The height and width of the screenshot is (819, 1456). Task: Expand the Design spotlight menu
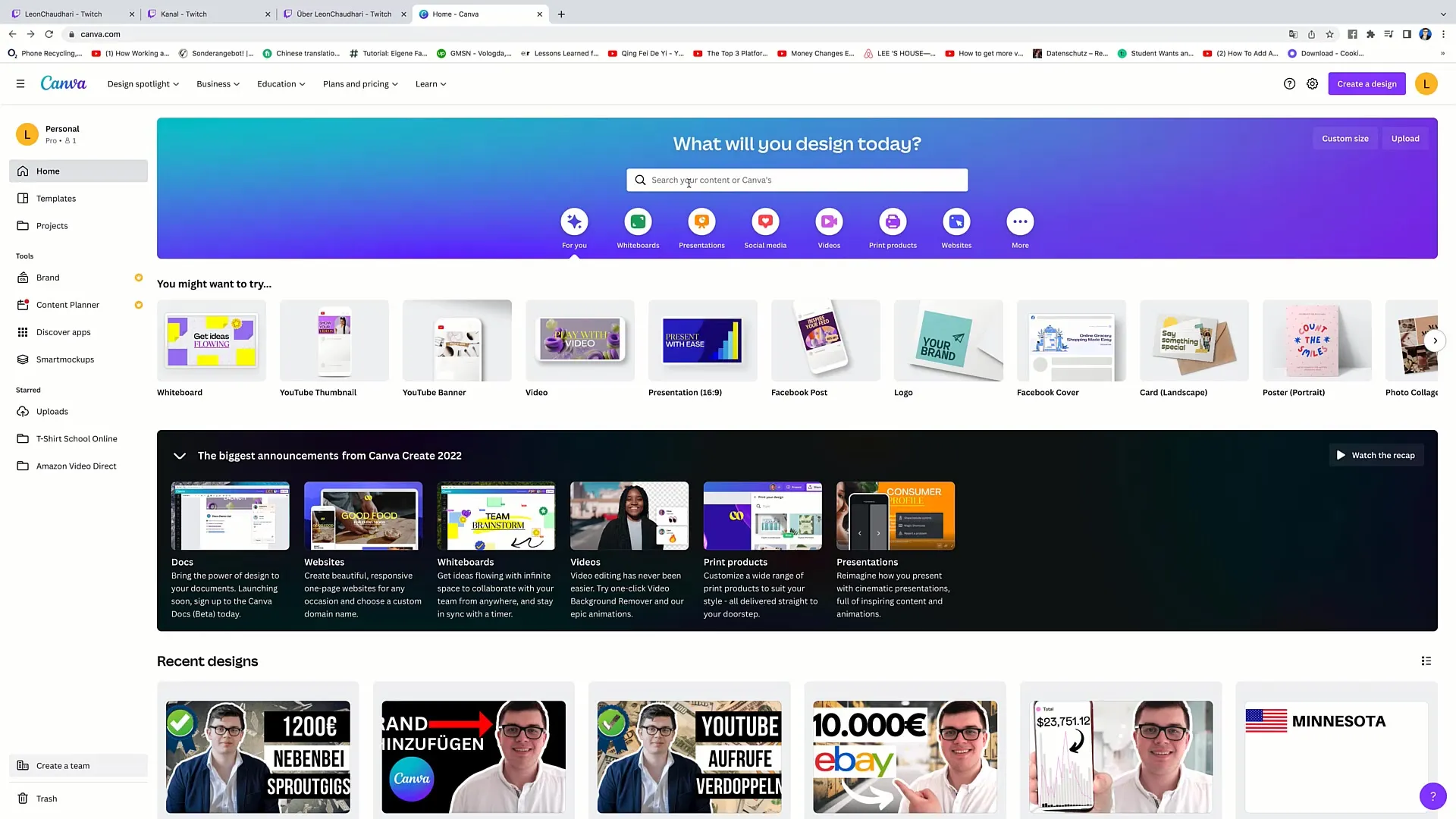click(x=143, y=84)
